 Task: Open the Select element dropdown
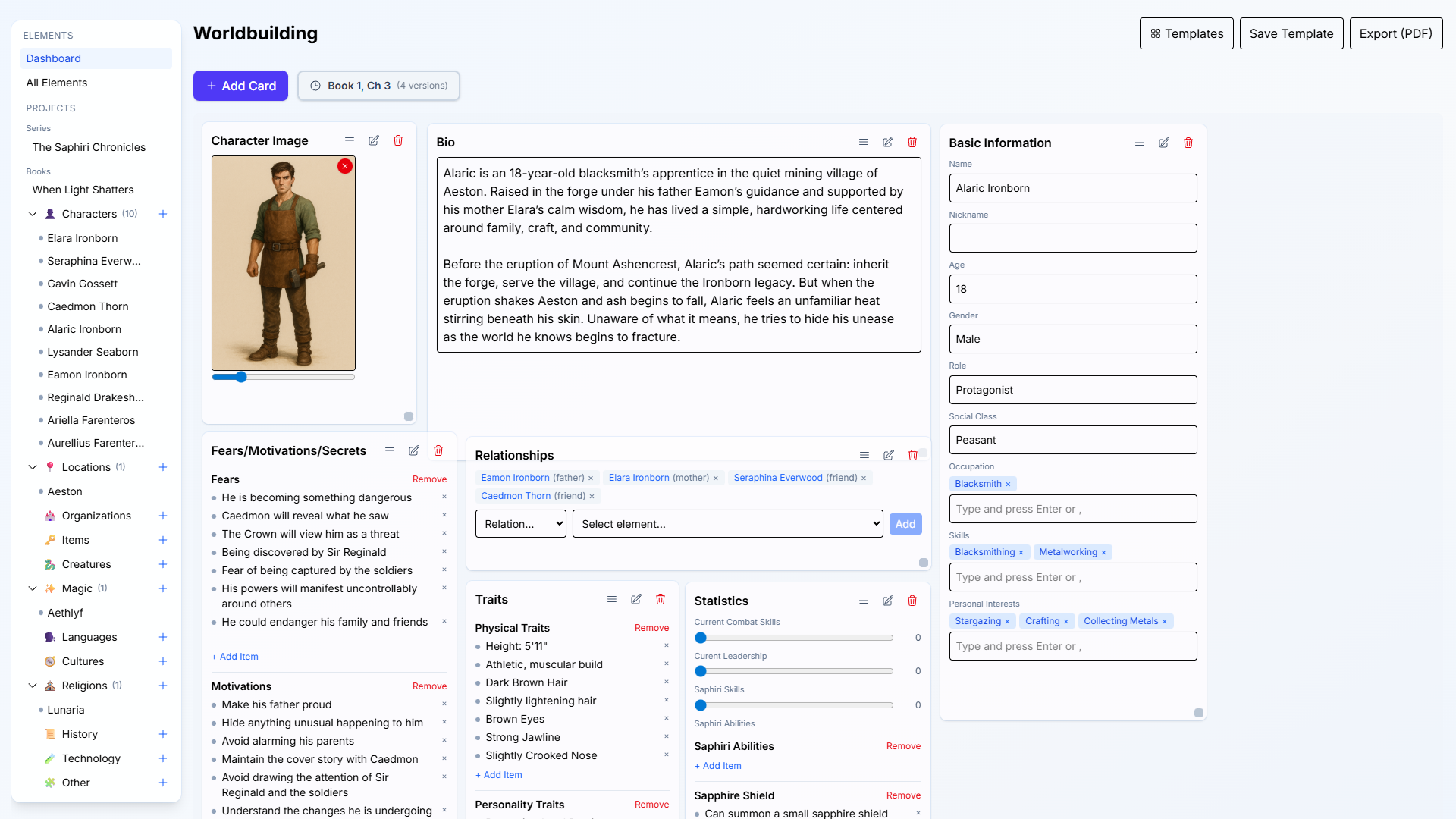[x=727, y=524]
